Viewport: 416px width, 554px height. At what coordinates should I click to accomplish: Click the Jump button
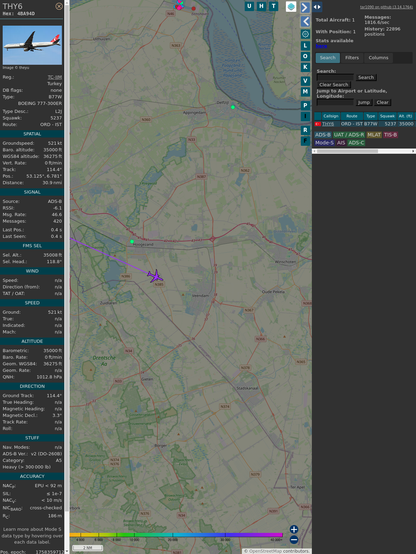364,102
